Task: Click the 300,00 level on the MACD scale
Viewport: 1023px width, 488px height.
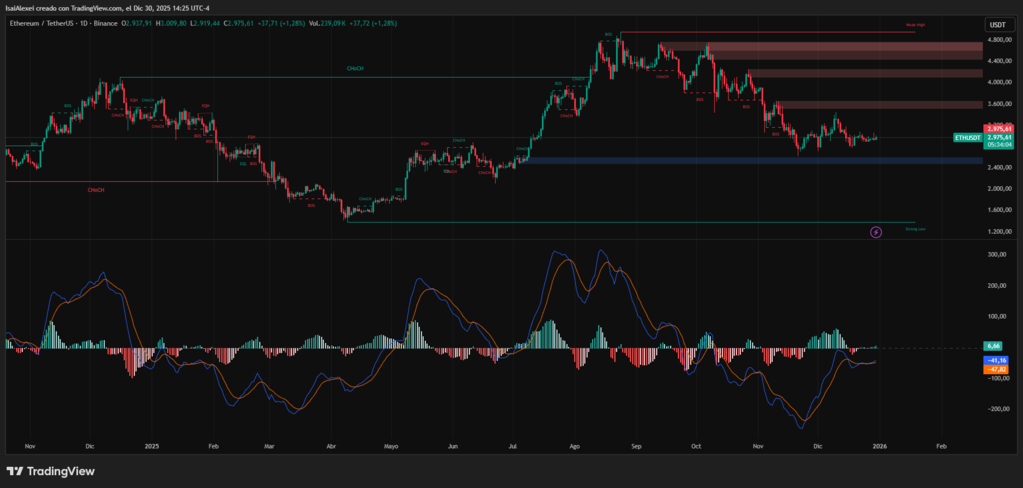Action: (996, 254)
